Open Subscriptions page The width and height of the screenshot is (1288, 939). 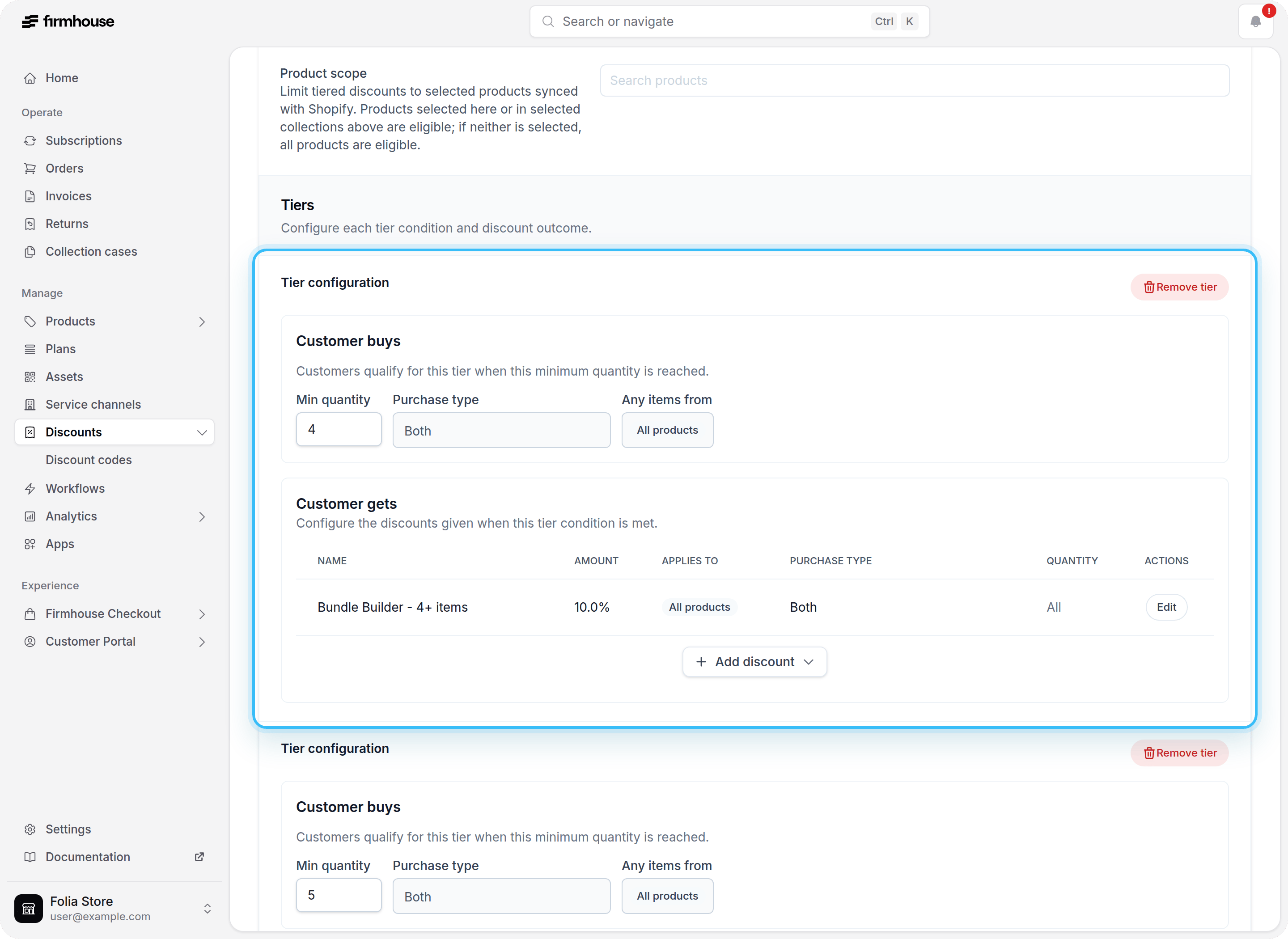(x=114, y=140)
